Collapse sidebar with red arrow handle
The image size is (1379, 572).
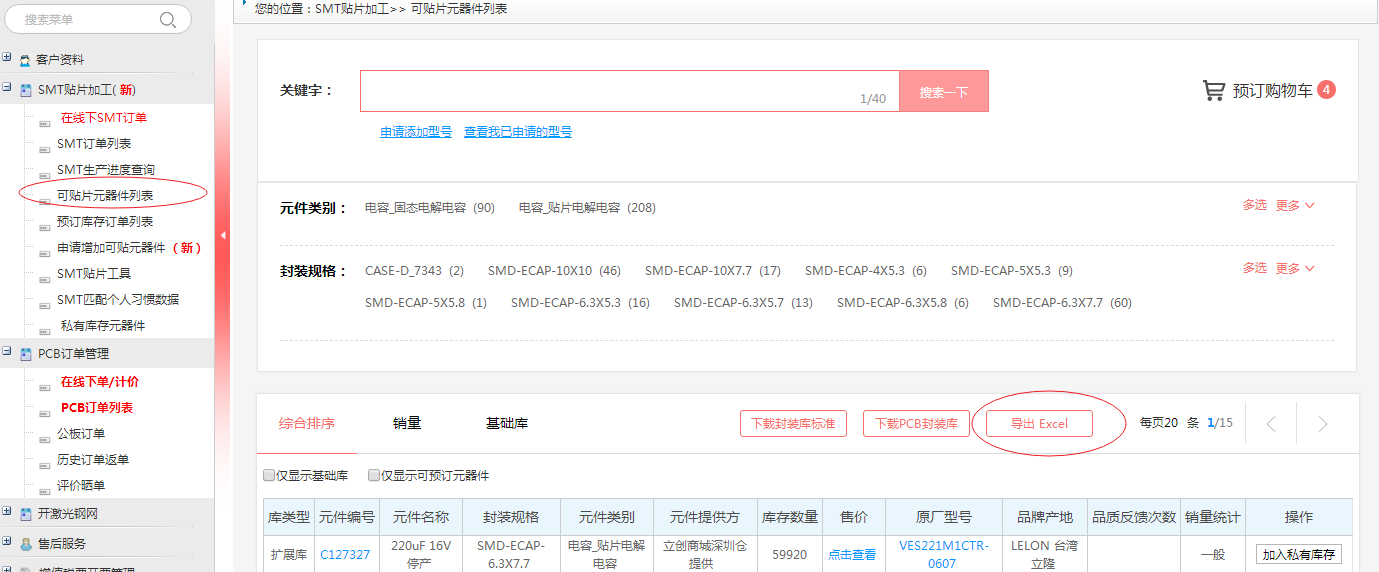tap(223, 235)
